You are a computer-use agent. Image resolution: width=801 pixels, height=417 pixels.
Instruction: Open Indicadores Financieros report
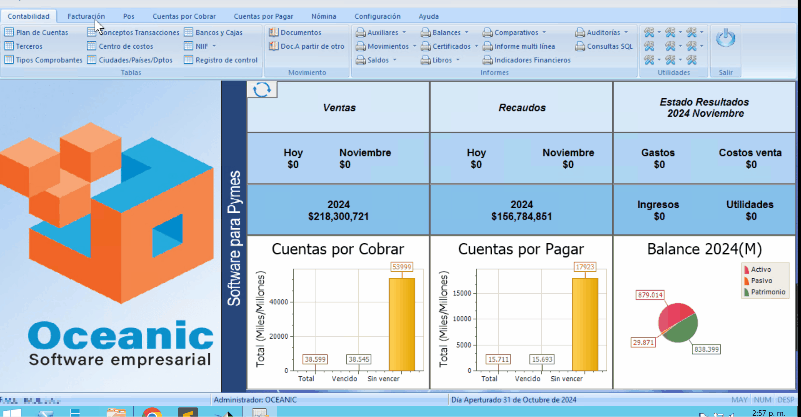coord(526,60)
